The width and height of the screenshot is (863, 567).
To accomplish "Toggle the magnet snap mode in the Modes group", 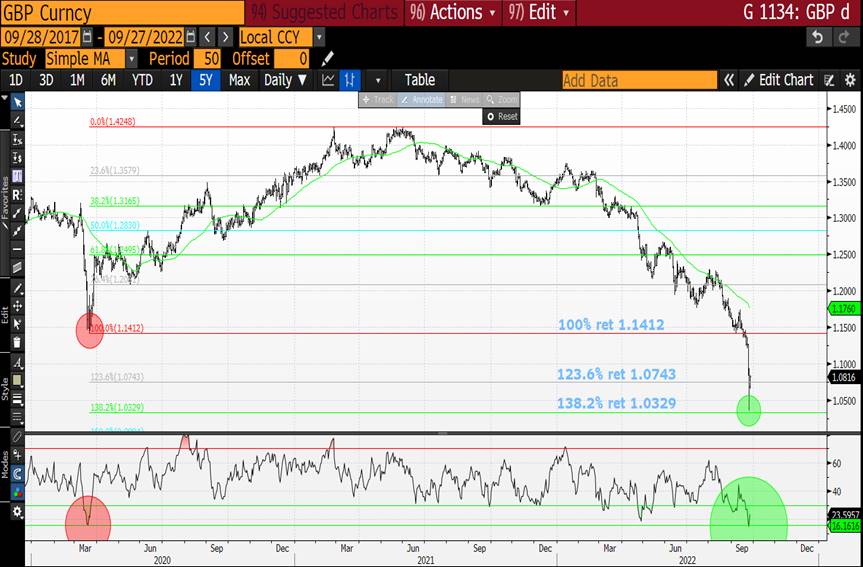I will tap(18, 473).
